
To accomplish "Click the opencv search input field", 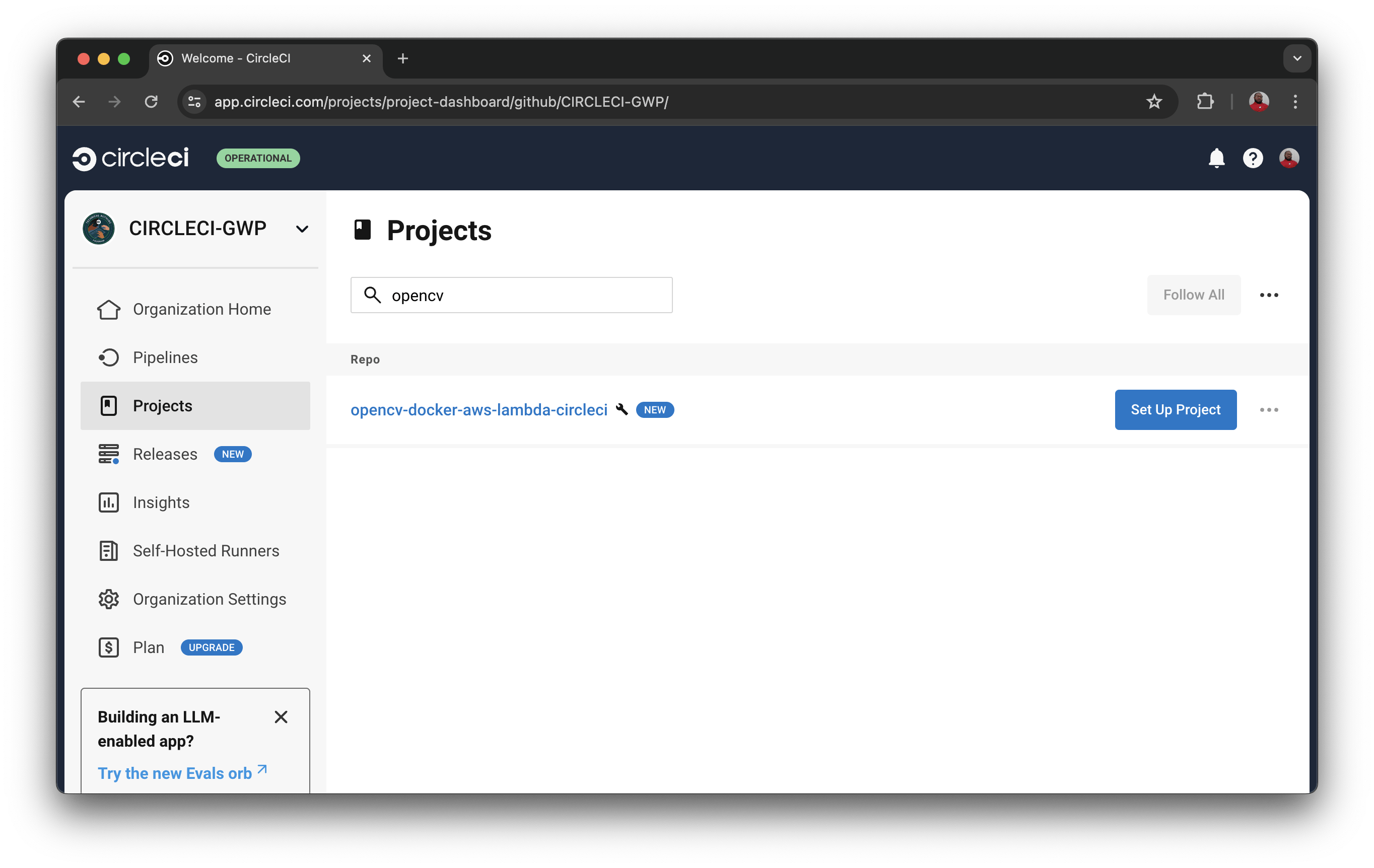I will point(512,295).
